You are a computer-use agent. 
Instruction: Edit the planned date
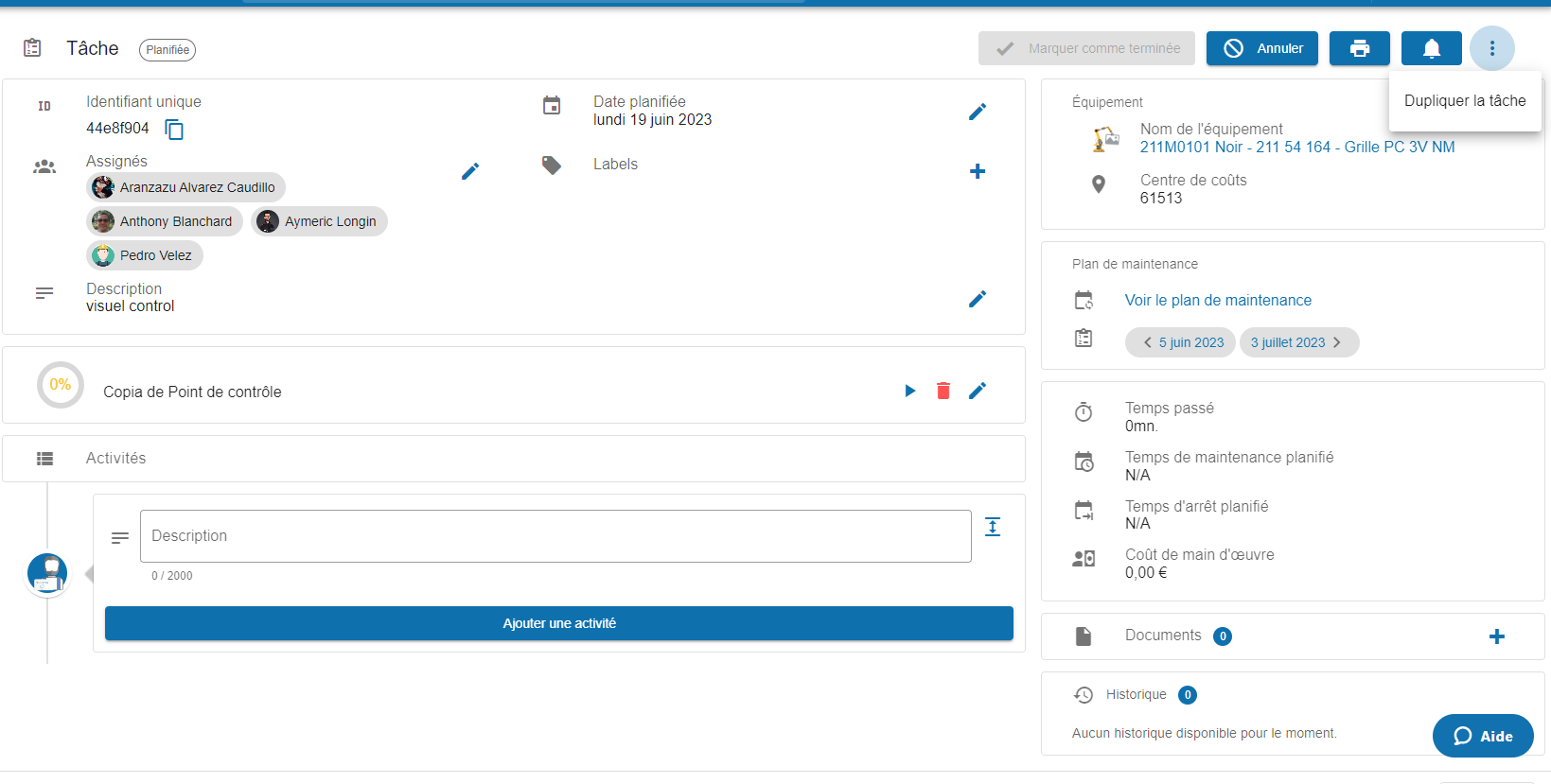(978, 112)
